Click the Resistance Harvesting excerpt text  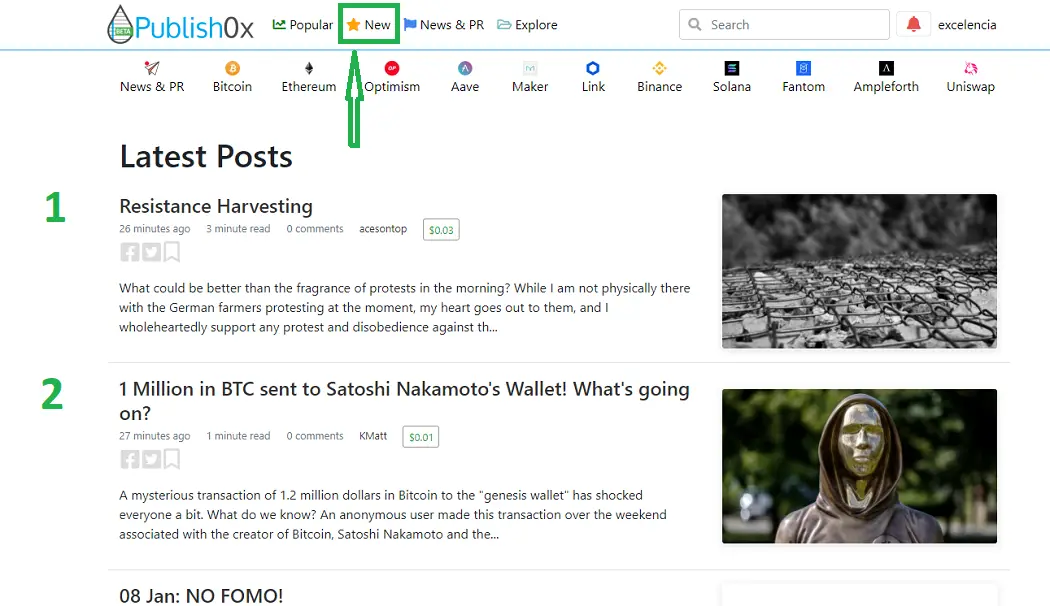[x=404, y=307]
